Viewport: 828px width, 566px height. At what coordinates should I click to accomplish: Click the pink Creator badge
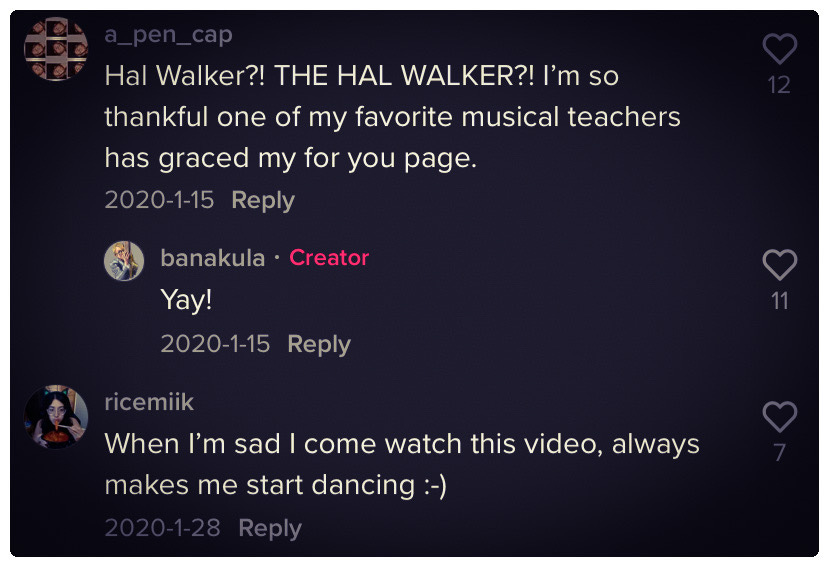(x=329, y=258)
